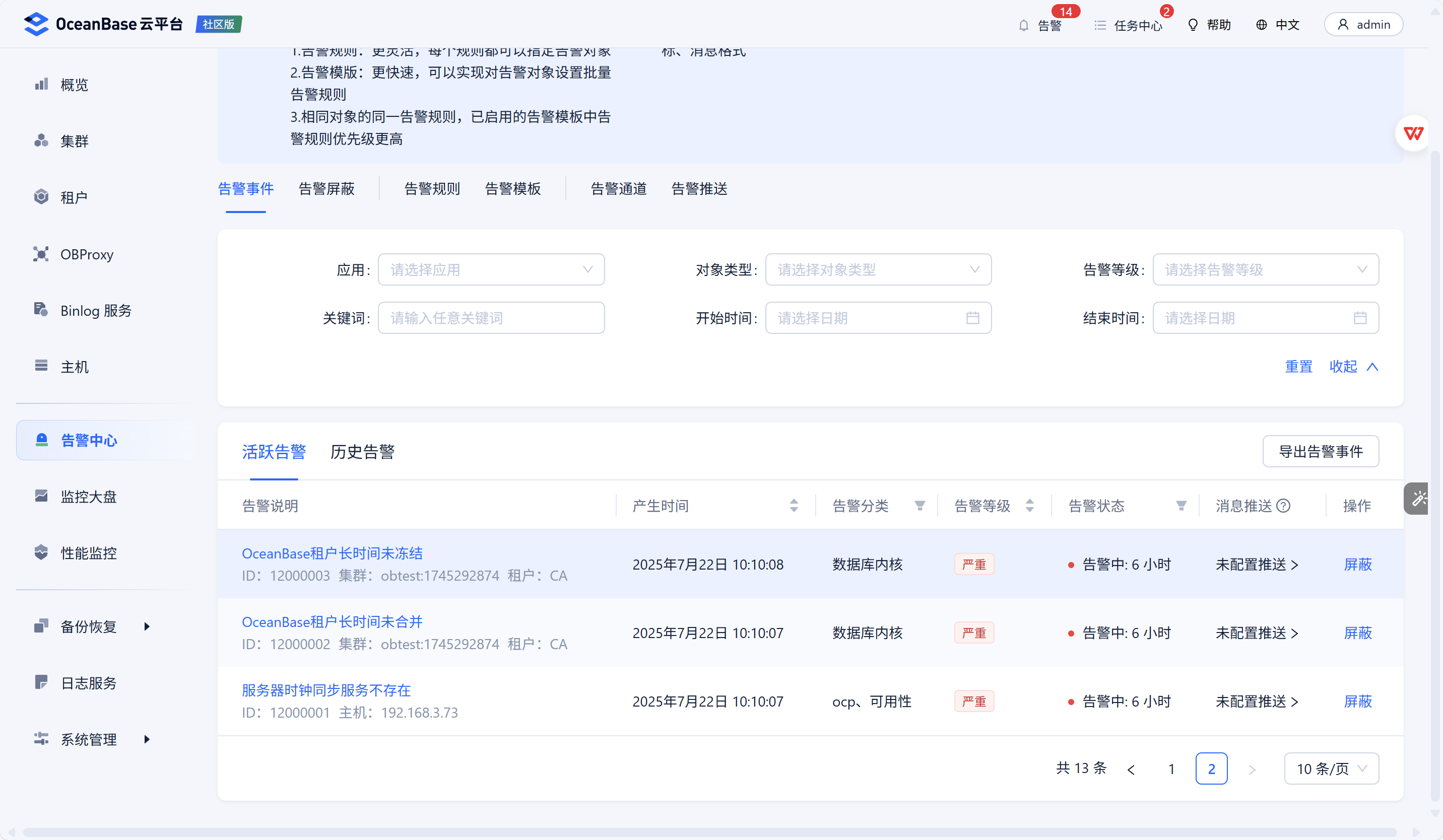
Task: Open the 结束时间 date picker
Action: pos(1266,318)
